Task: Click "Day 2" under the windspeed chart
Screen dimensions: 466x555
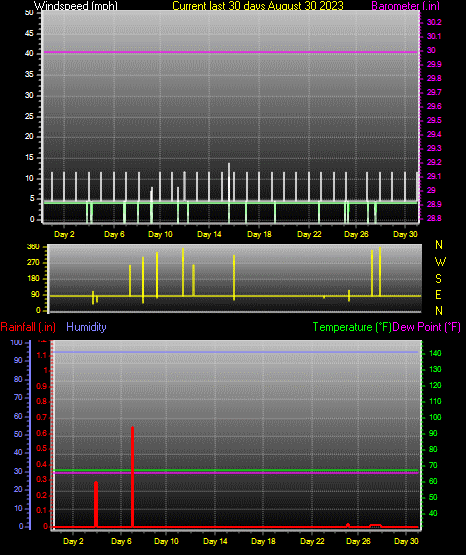Action: 64,234
